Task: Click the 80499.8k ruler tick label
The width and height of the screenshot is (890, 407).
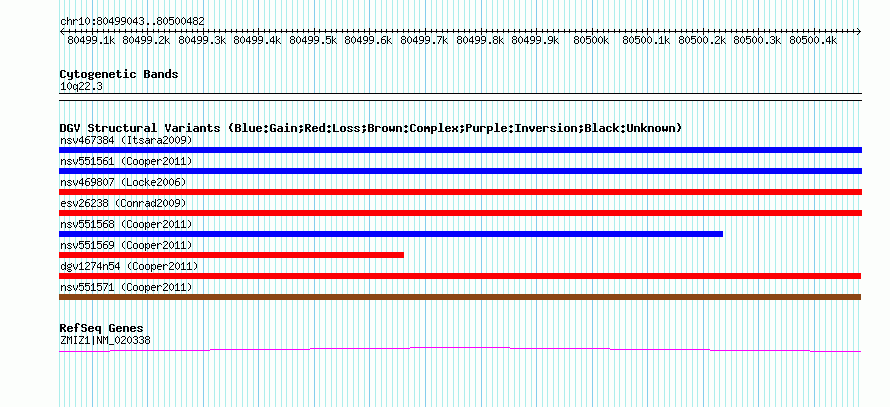Action: (481, 40)
